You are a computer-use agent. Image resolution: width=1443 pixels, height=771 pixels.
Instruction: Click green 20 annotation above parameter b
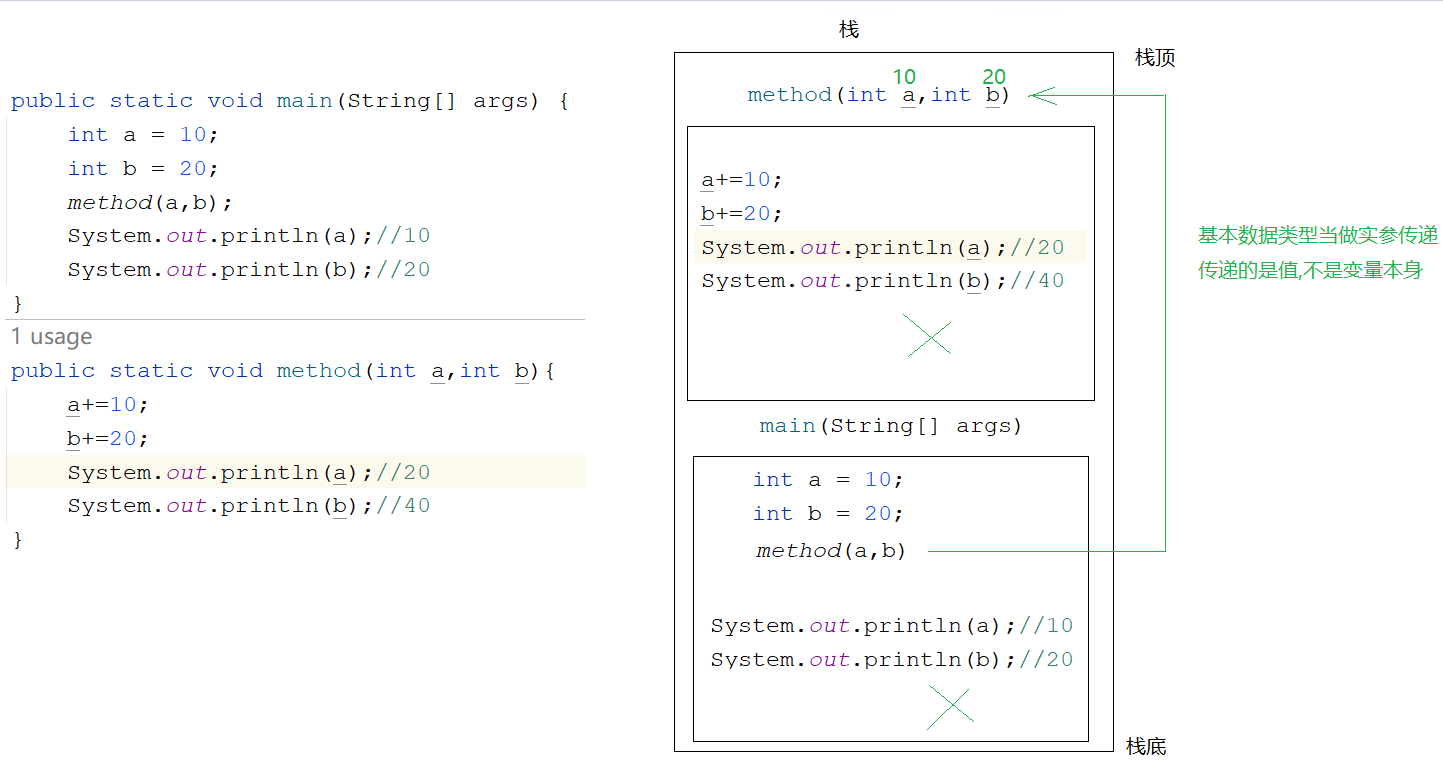[x=994, y=77]
